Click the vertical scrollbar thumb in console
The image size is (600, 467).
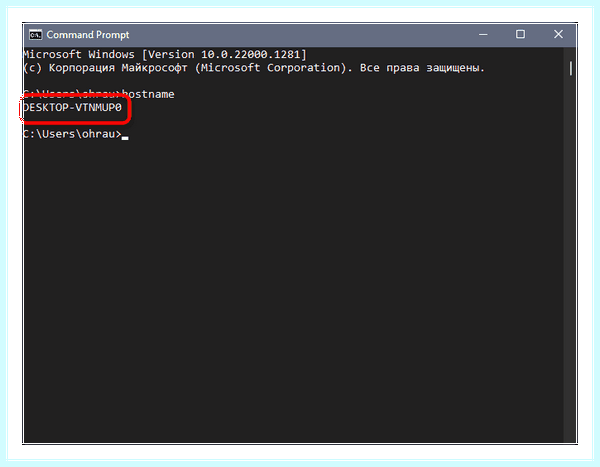pos(571,69)
